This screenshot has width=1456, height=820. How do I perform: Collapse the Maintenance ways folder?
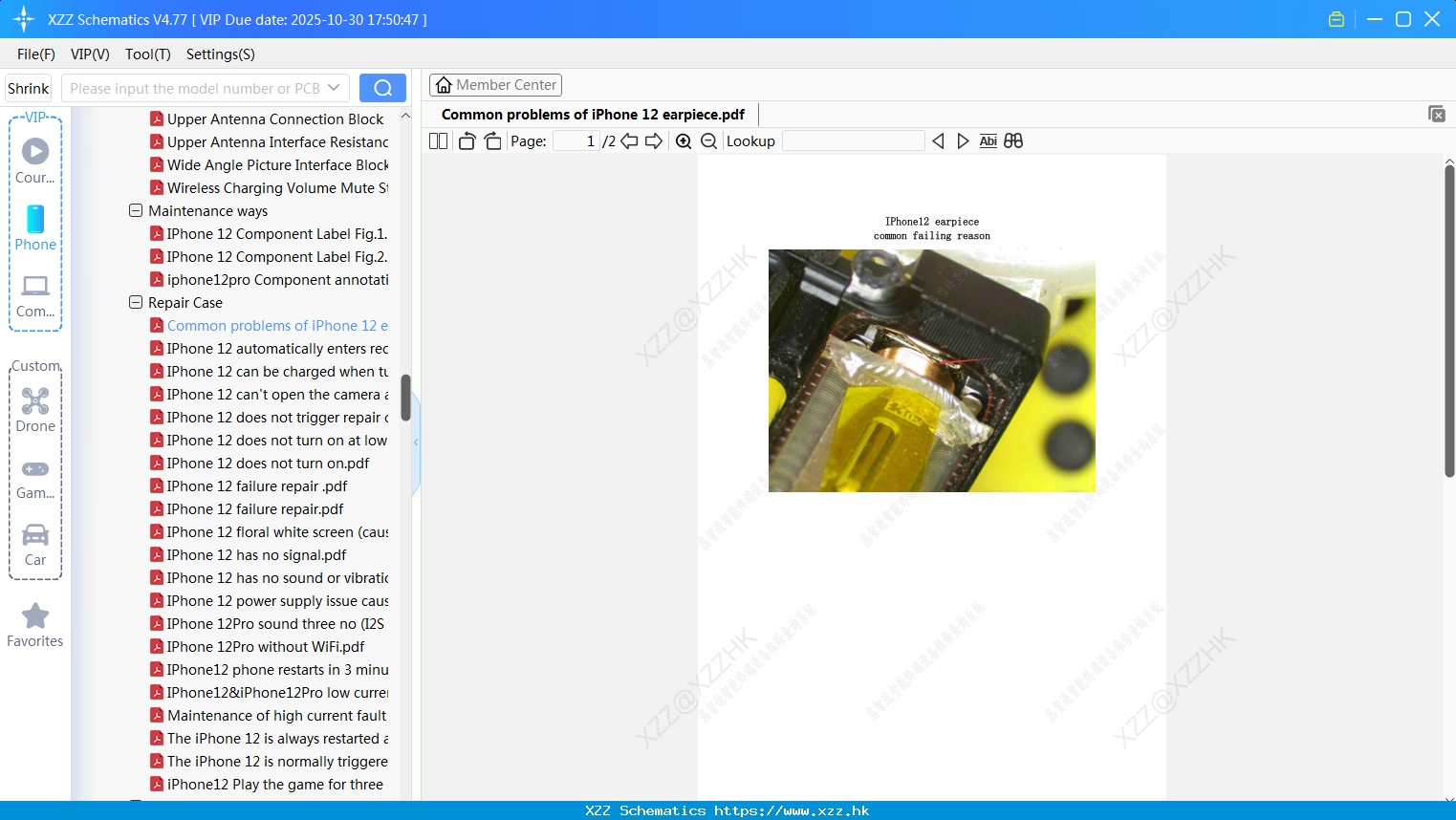coord(136,210)
